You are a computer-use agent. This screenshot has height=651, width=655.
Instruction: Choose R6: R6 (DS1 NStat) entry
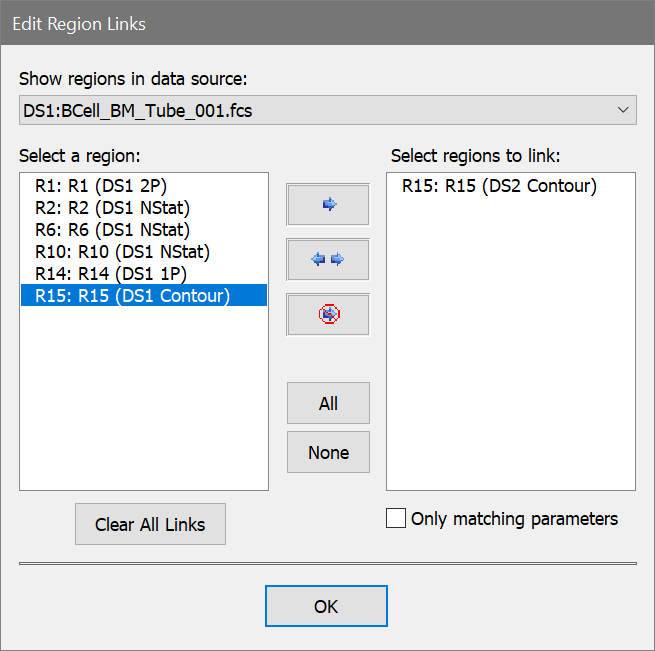(x=112, y=230)
